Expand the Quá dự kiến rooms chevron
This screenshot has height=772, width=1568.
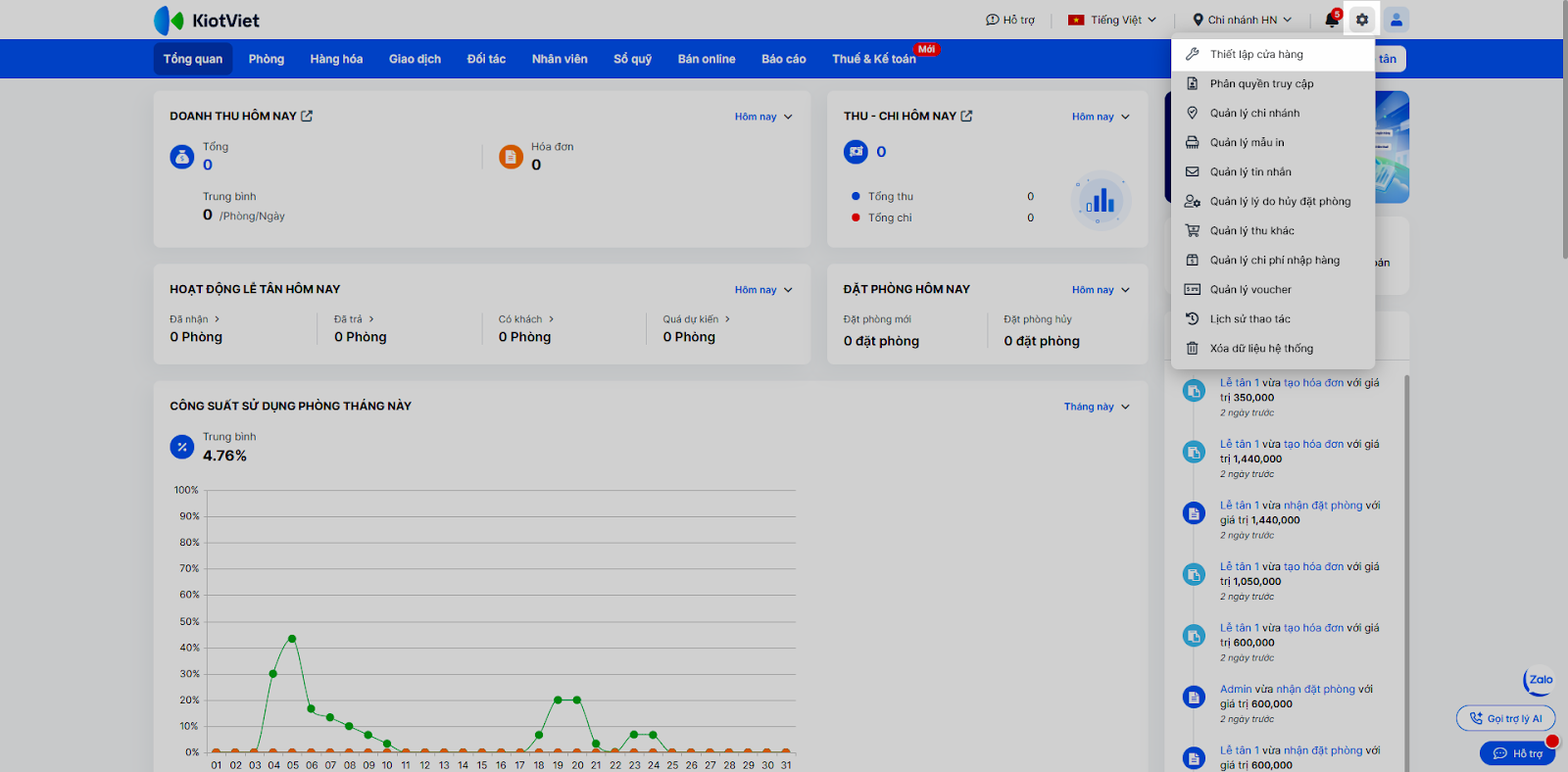727,319
